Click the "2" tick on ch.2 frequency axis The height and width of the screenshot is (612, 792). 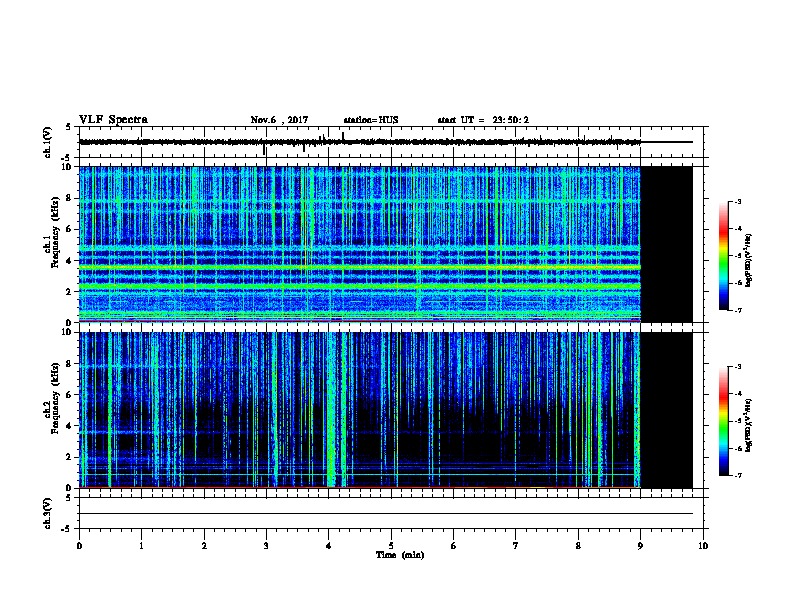click(69, 457)
